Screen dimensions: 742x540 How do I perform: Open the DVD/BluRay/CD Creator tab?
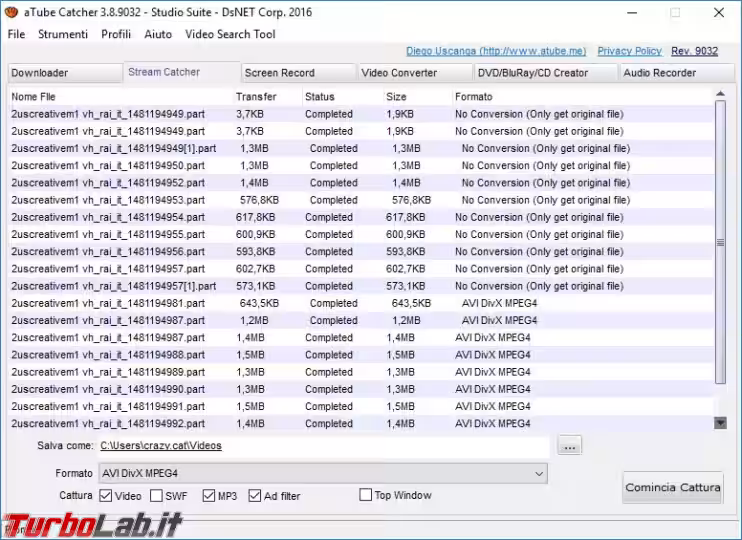pos(546,73)
